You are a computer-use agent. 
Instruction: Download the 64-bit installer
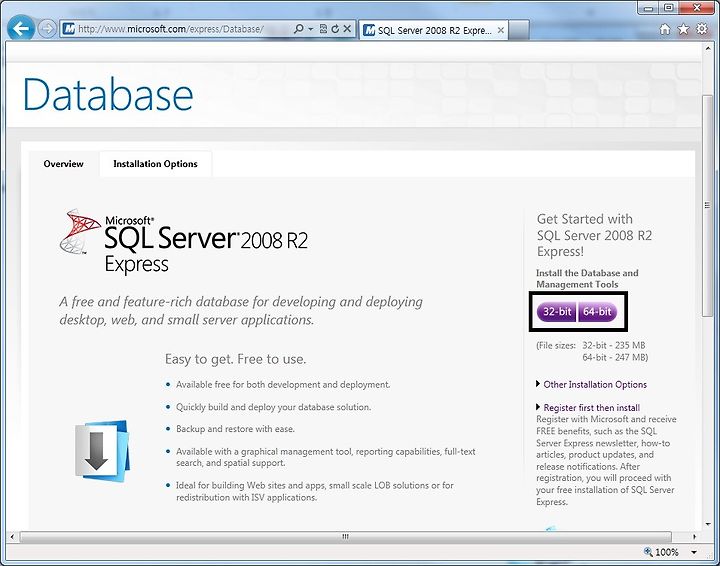click(597, 312)
